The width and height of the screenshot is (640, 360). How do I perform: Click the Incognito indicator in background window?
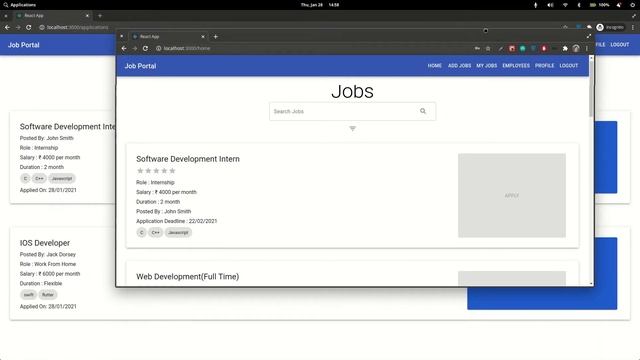click(x=610, y=27)
